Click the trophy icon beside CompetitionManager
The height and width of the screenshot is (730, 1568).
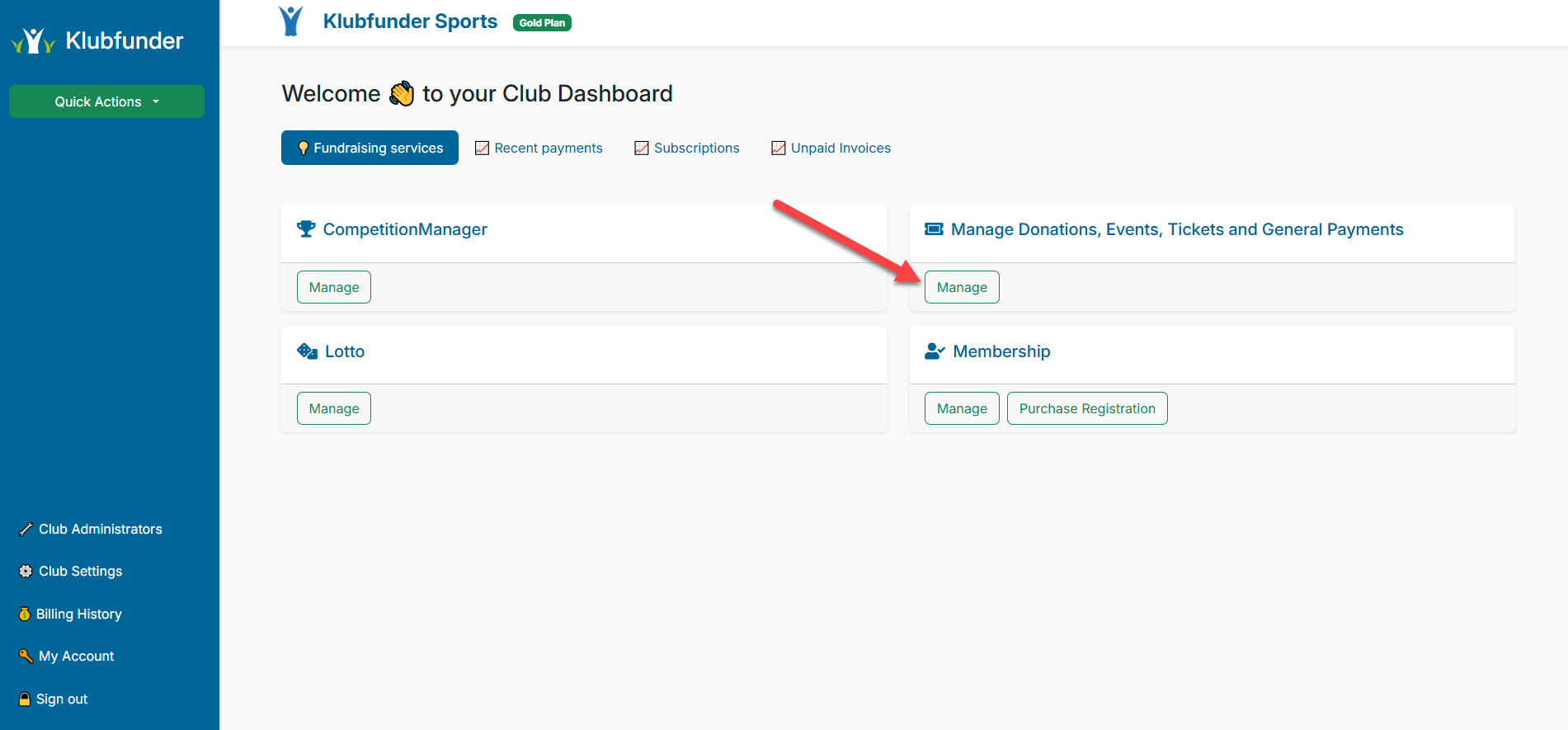[306, 229]
